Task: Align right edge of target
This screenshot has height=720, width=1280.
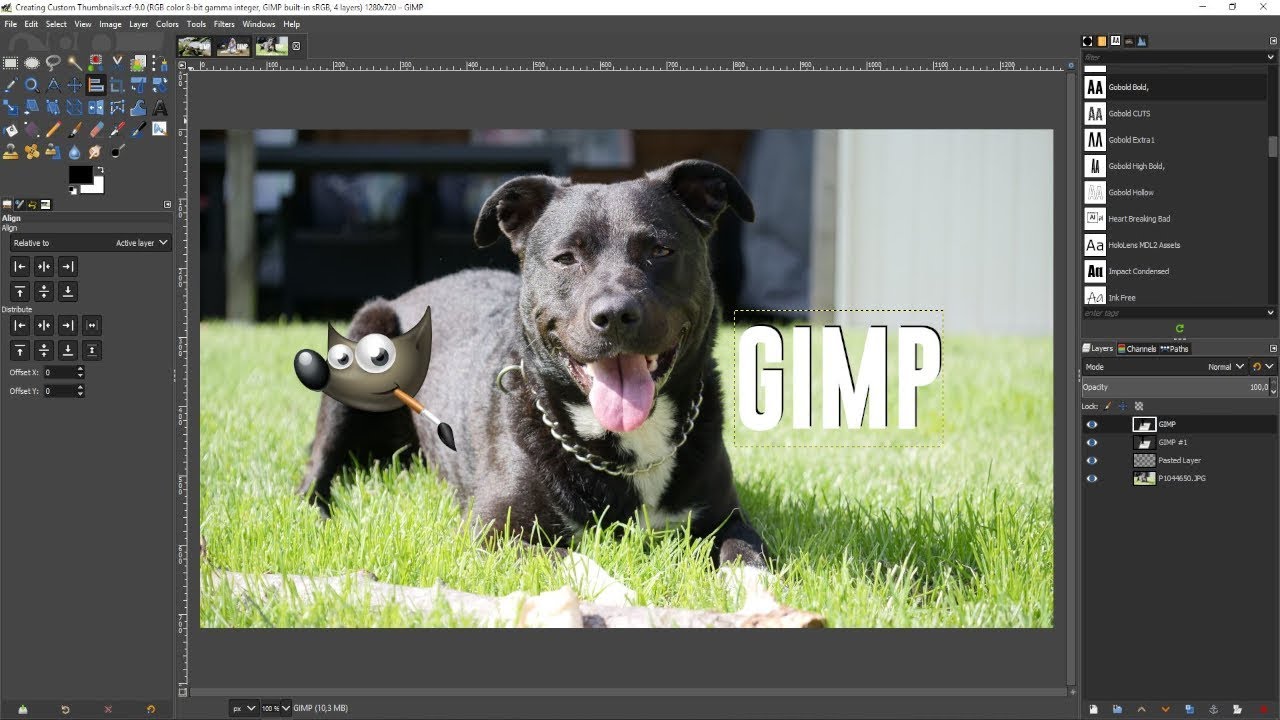Action: 67,267
